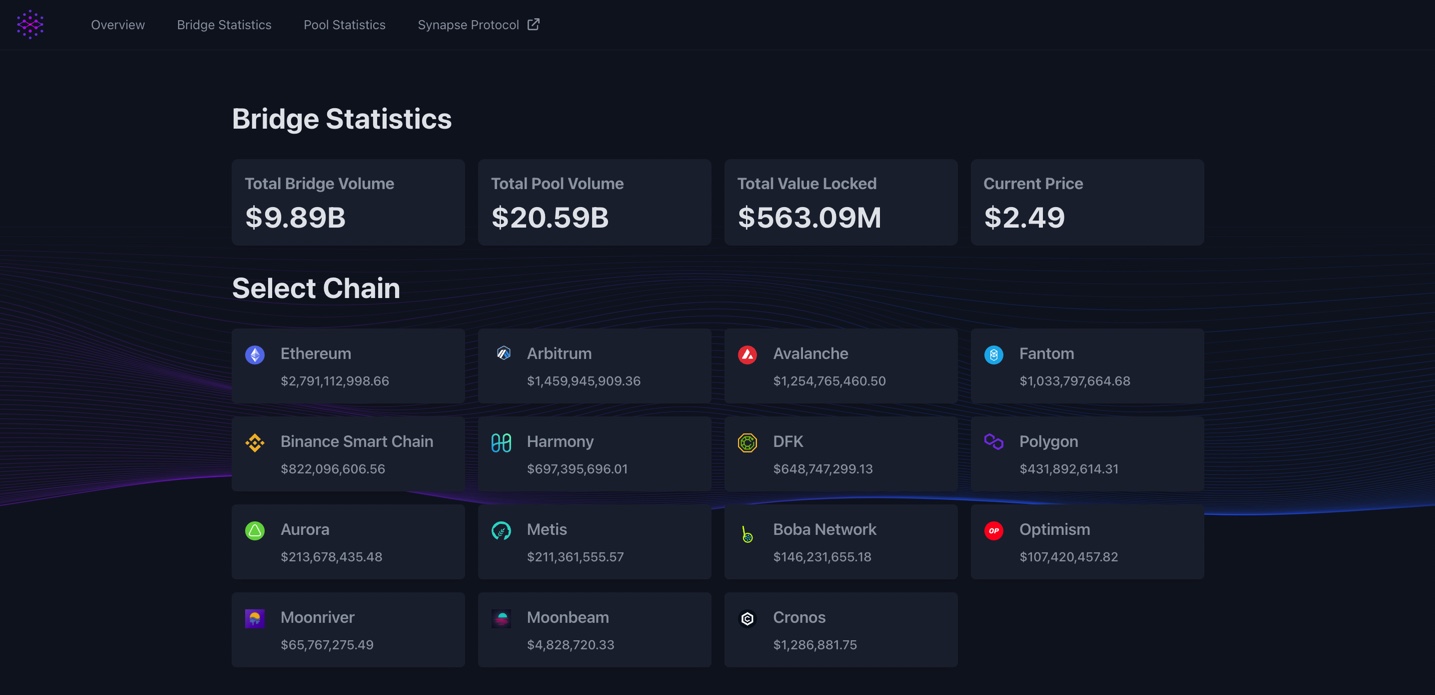
Task: Click the Total Bridge Volume stat card
Action: pos(348,202)
